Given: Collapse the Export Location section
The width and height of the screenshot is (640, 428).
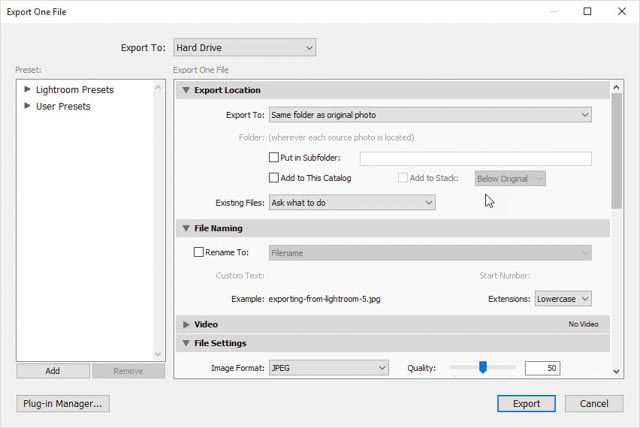Looking at the screenshot, I should pos(186,90).
